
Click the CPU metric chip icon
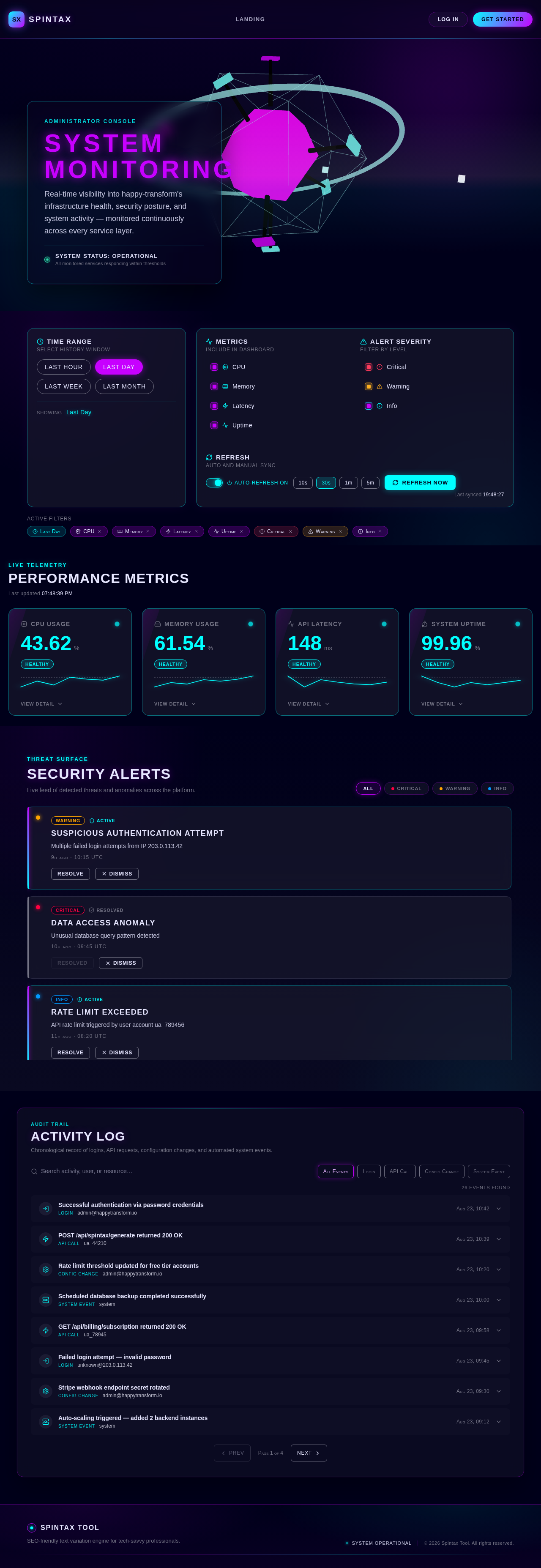click(x=225, y=367)
